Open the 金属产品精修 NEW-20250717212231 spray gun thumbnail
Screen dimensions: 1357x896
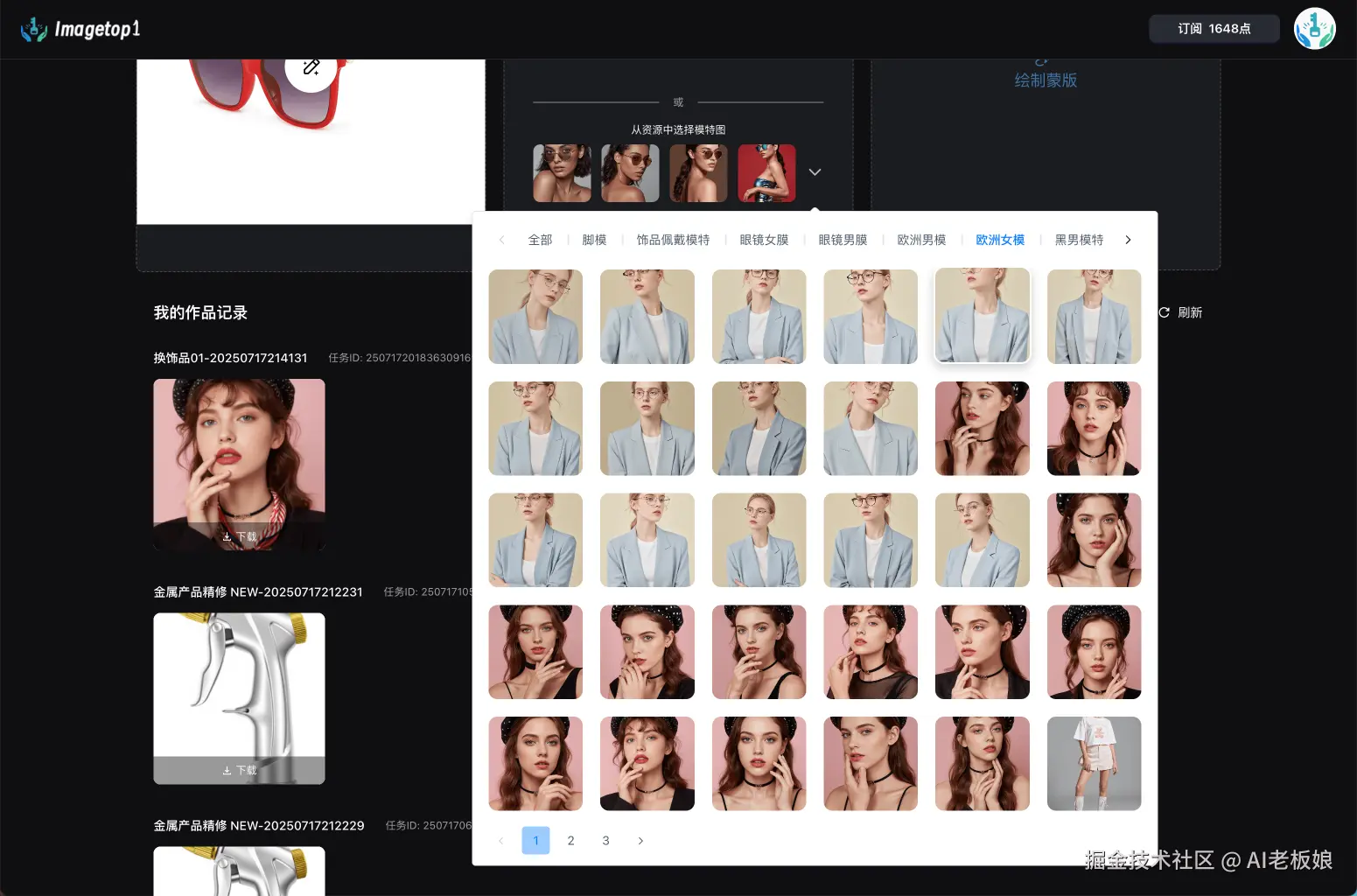click(x=239, y=697)
